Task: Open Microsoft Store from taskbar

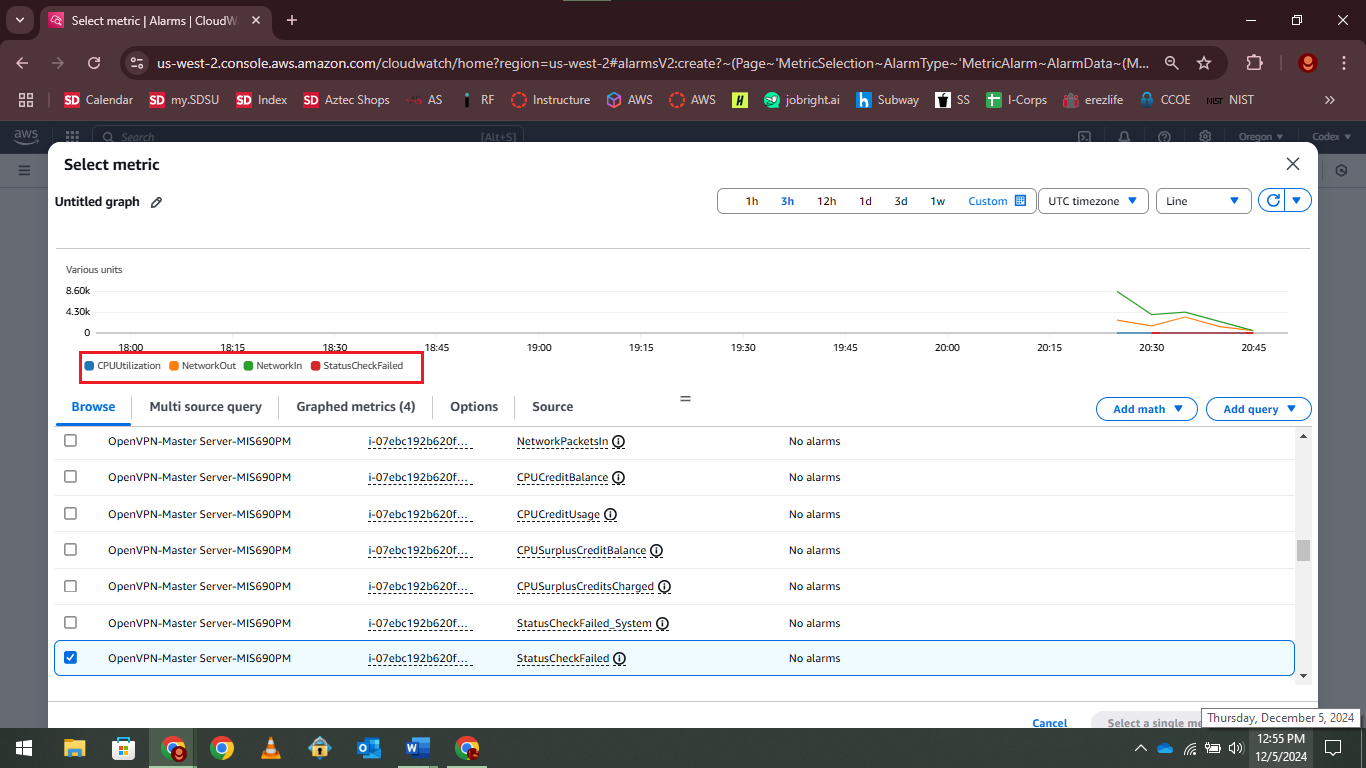Action: (x=123, y=748)
